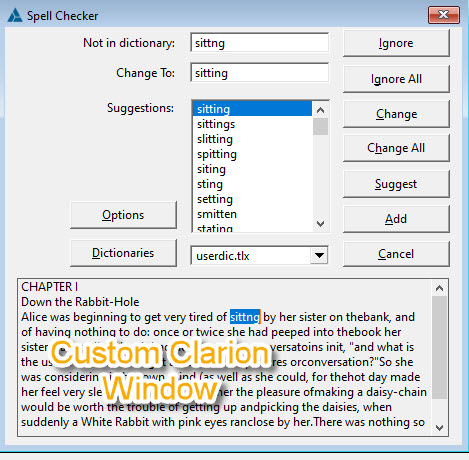Click 'Down the Rabbit-Hole' heading text

[x=80, y=302]
